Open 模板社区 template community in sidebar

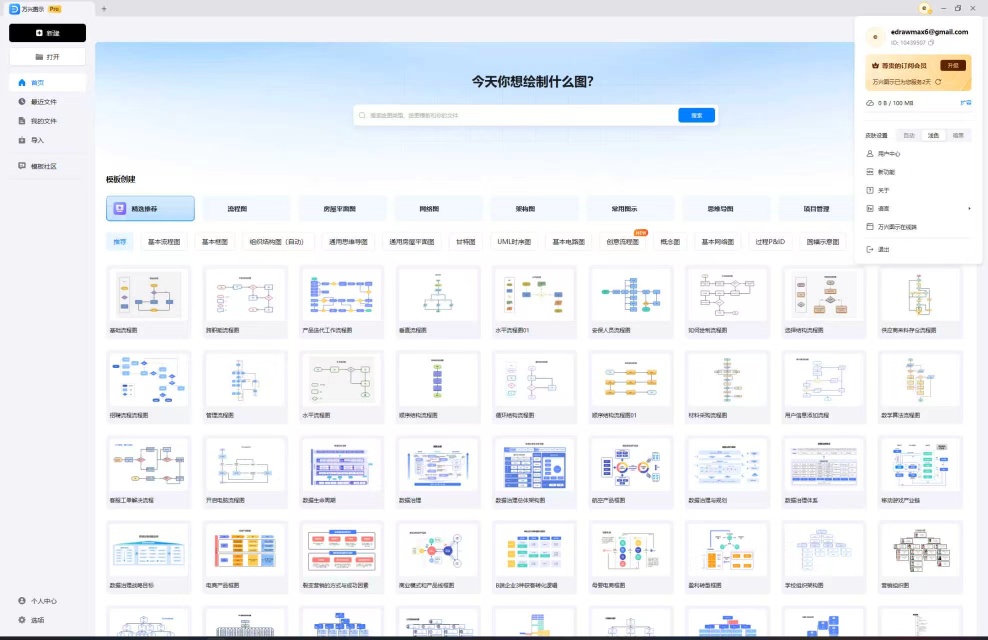(47, 166)
